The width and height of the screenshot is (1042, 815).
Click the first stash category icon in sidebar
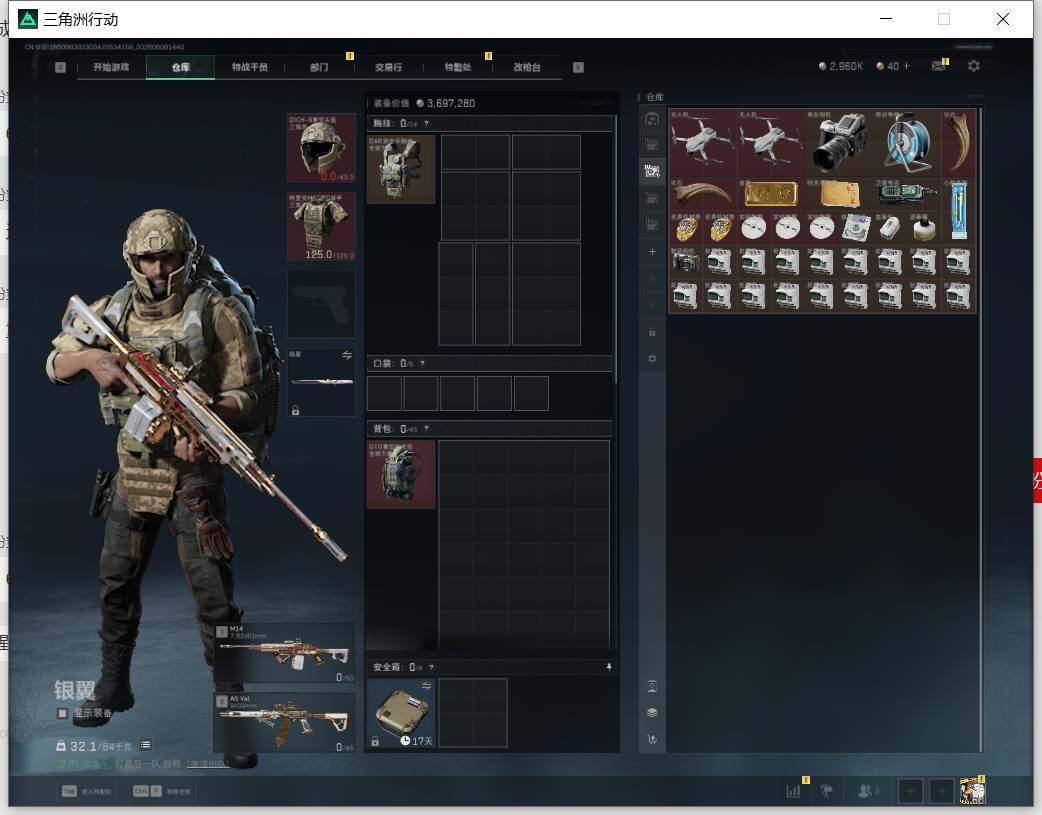click(x=653, y=119)
